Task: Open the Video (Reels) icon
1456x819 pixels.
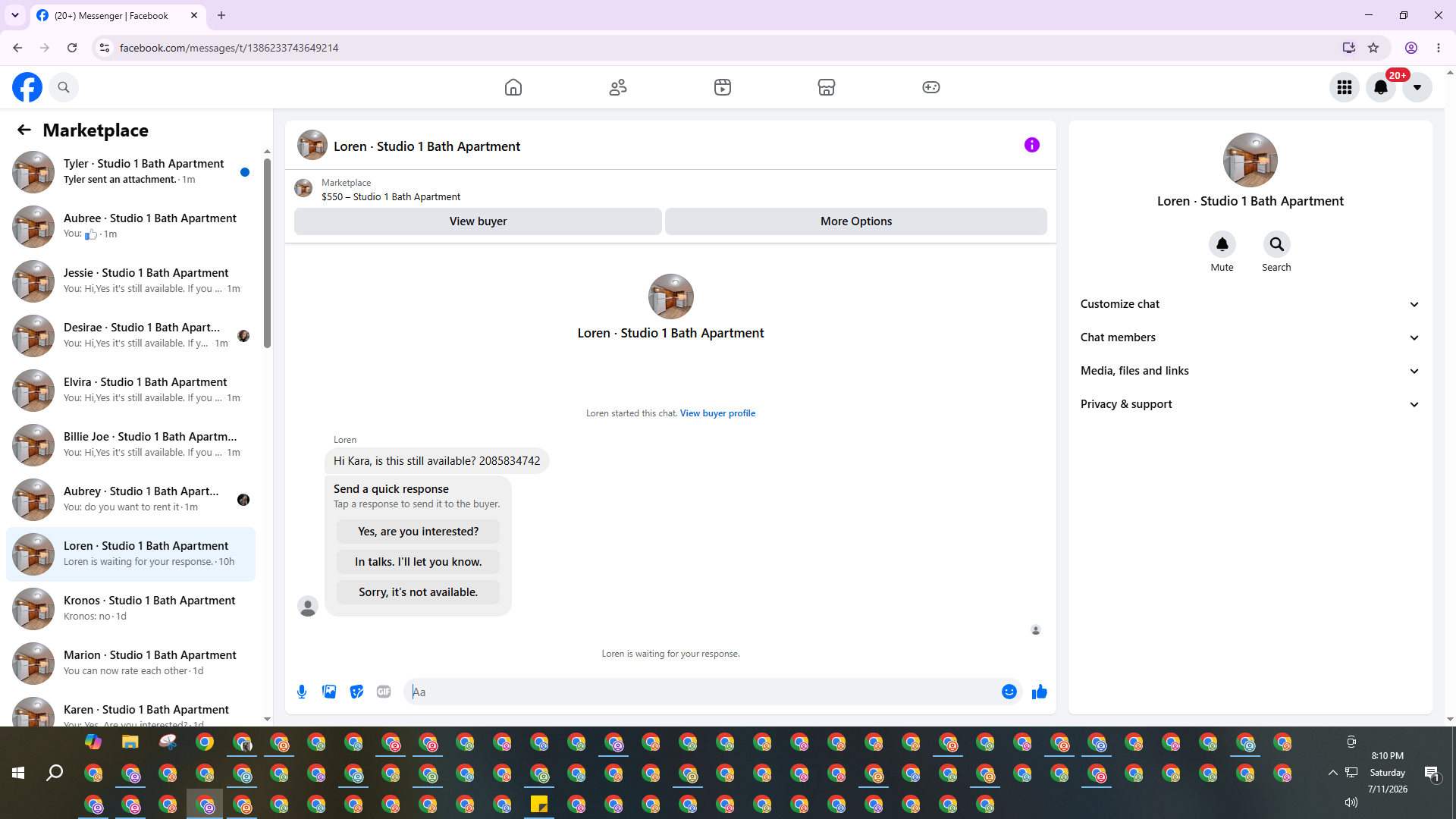Action: (723, 87)
